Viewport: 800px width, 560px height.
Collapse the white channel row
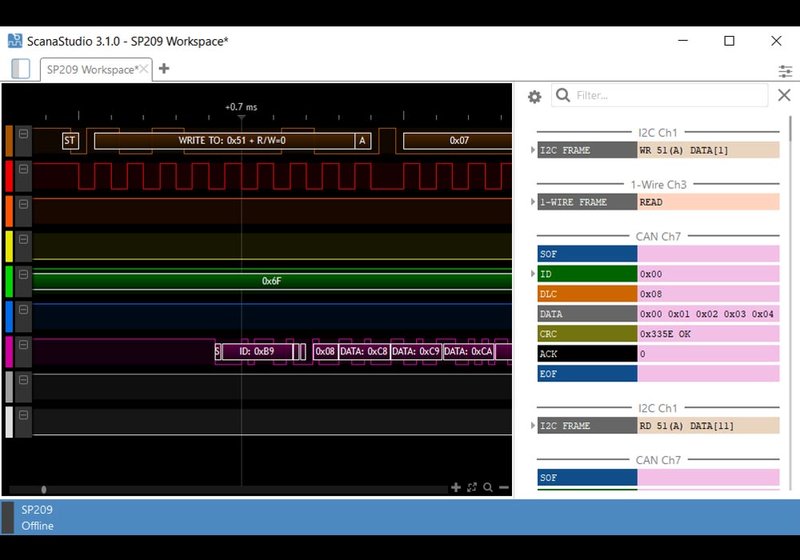(23, 415)
